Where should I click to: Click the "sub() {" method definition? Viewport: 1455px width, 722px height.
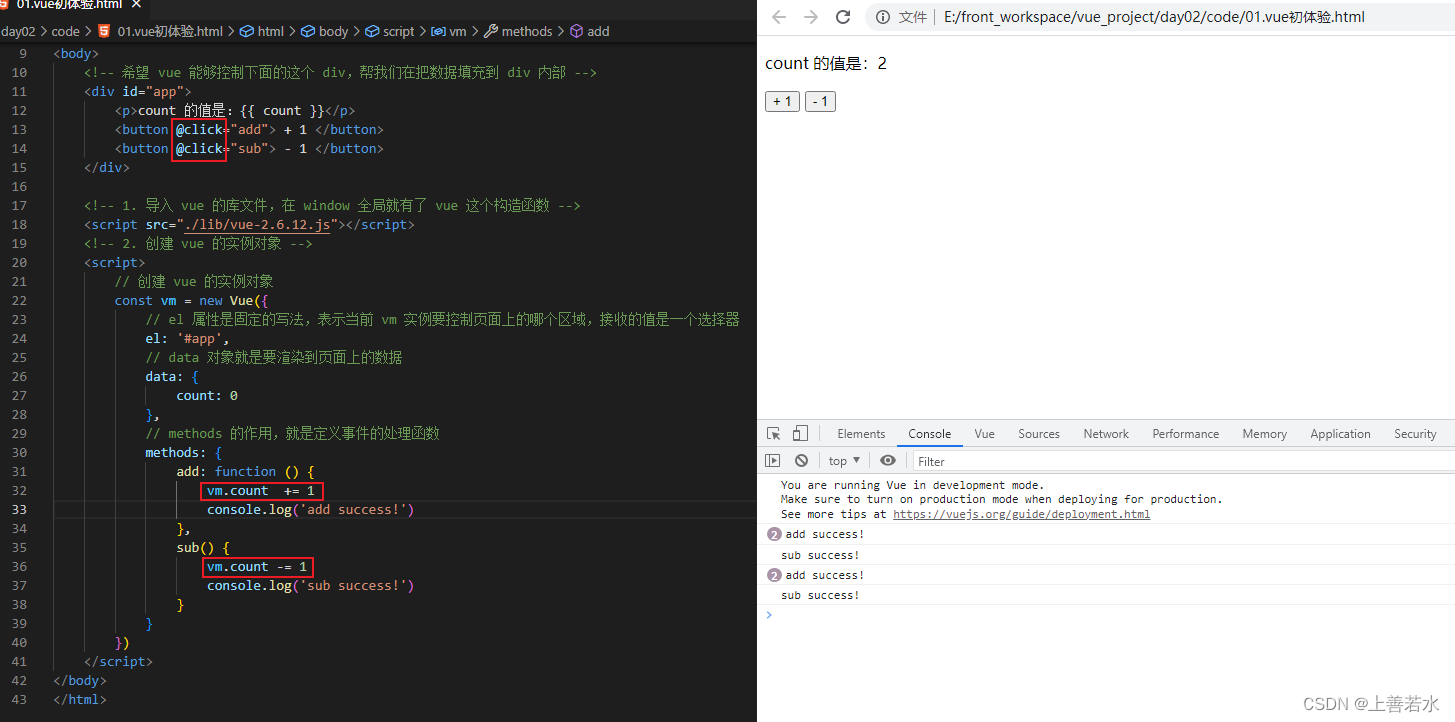click(203, 547)
